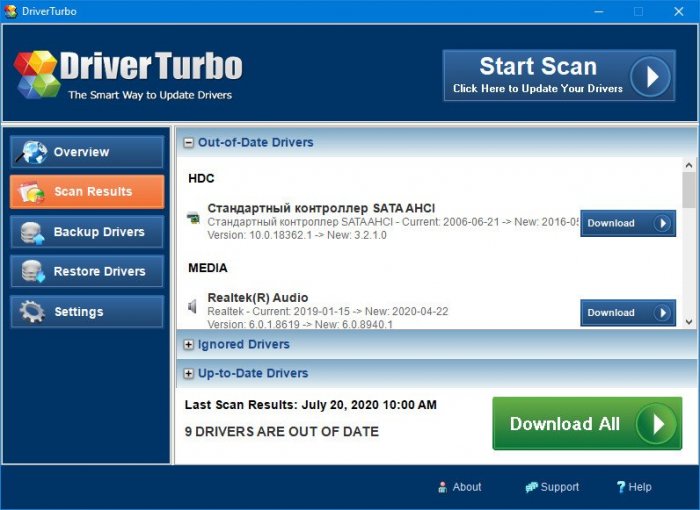This screenshot has height=510, width=700.
Task: Click the driver list scroll down arrow
Action: pos(689,322)
